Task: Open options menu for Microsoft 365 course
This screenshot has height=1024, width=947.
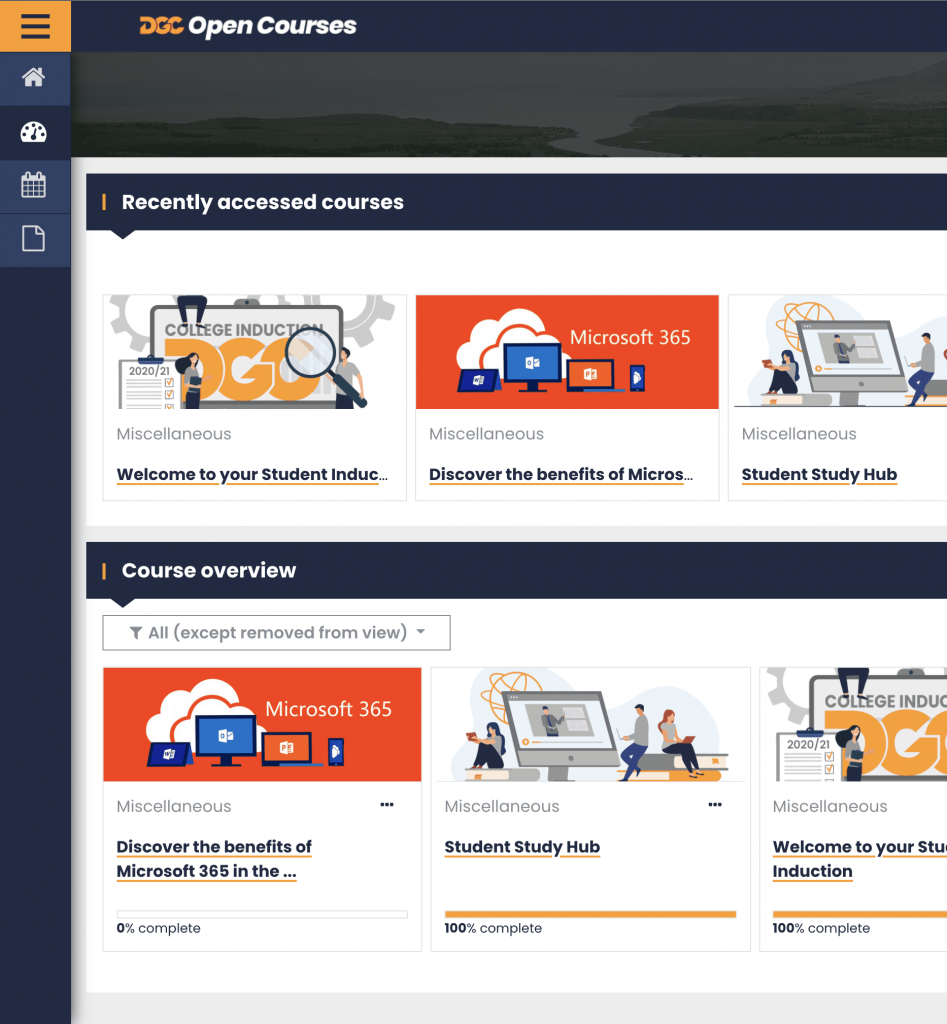Action: click(387, 805)
